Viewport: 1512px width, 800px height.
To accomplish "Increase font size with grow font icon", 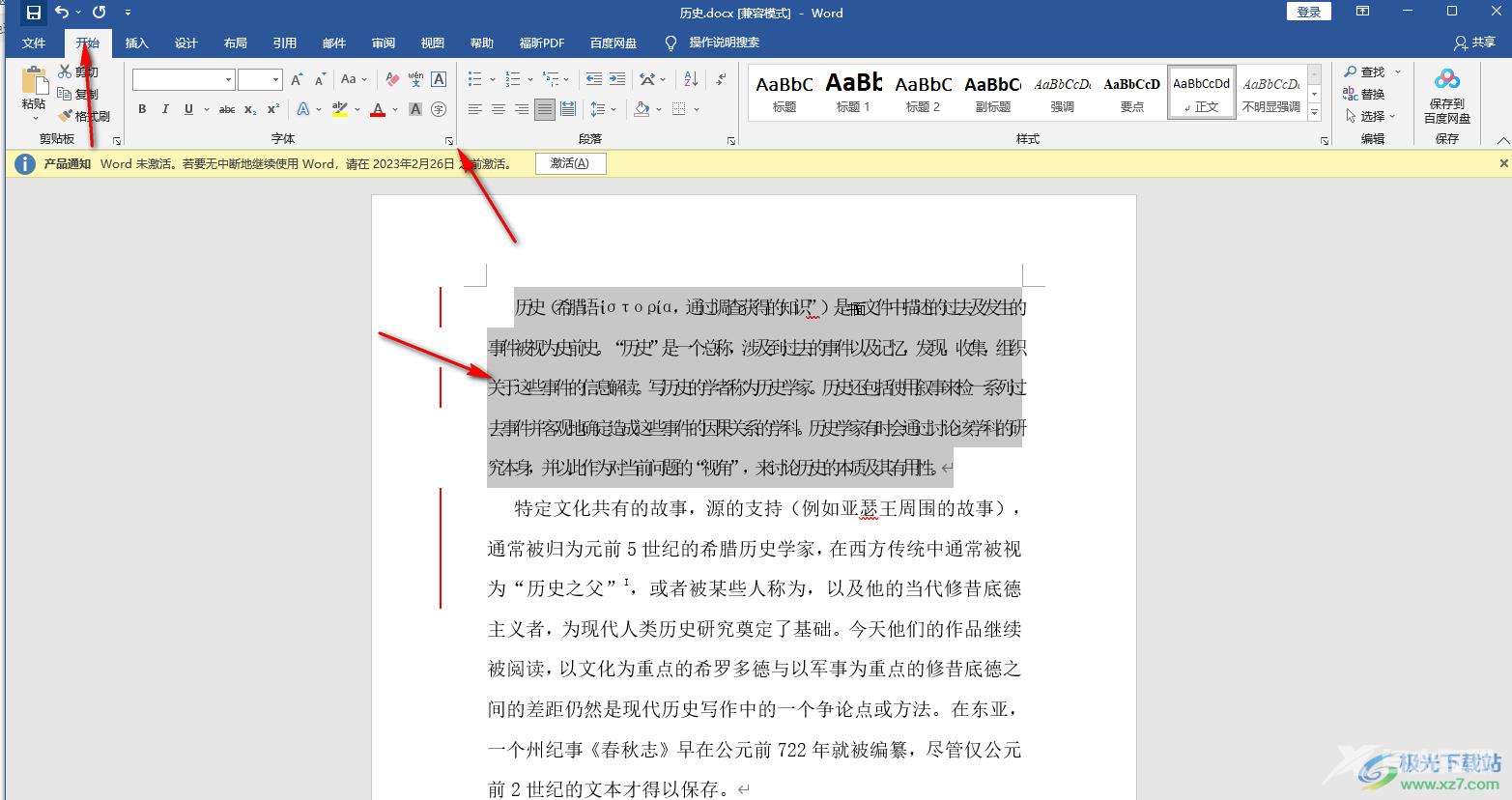I will coord(297,79).
